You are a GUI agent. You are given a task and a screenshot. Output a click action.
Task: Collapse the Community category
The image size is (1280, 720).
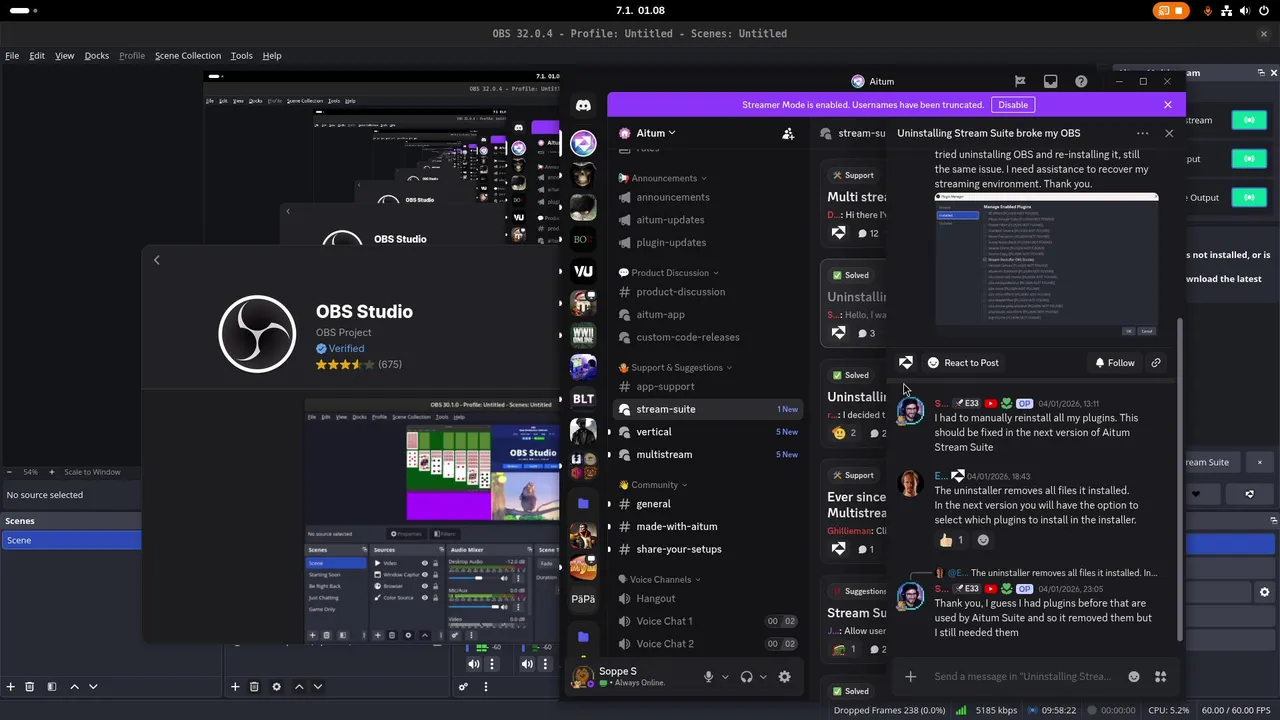[653, 485]
